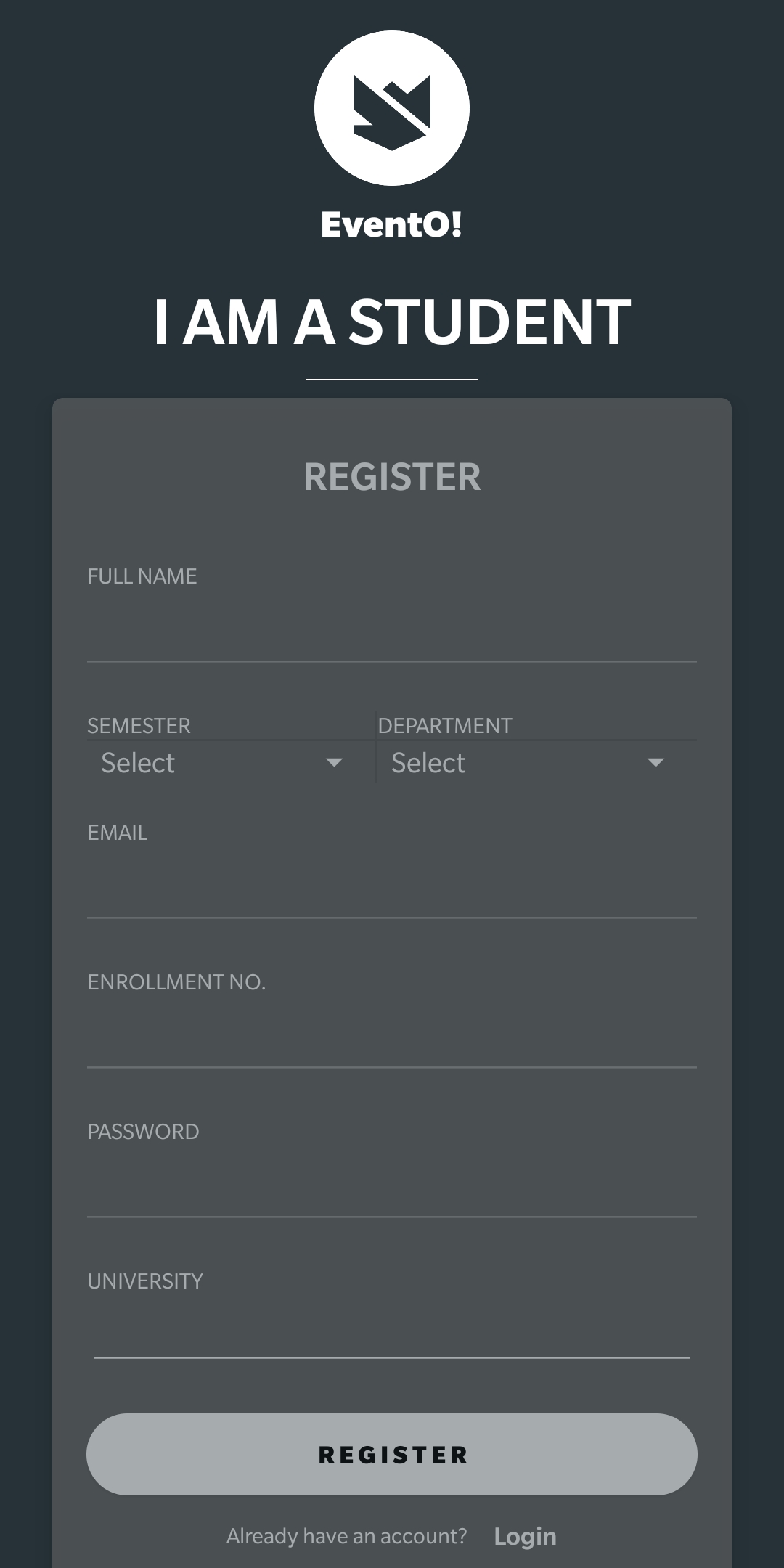Image resolution: width=784 pixels, height=1568 pixels.
Task: Focus the Email input field
Action: (x=392, y=888)
